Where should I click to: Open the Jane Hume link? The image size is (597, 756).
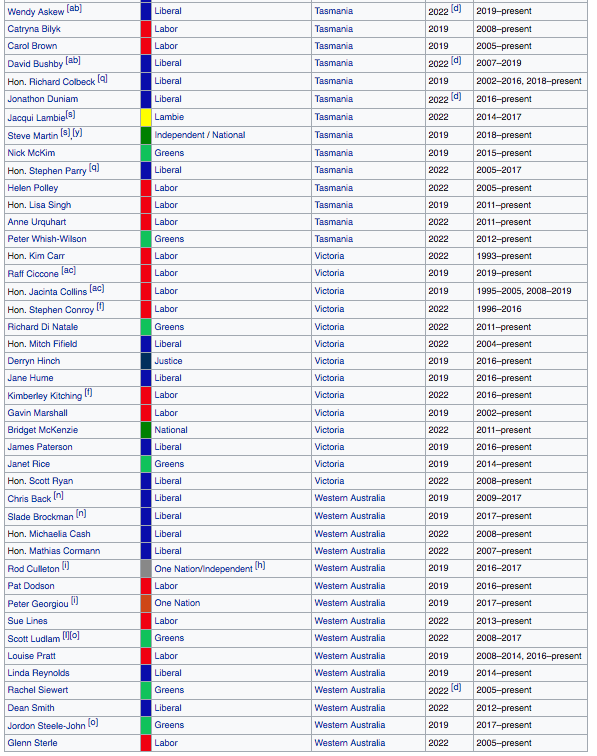pyautogui.click(x=30, y=378)
